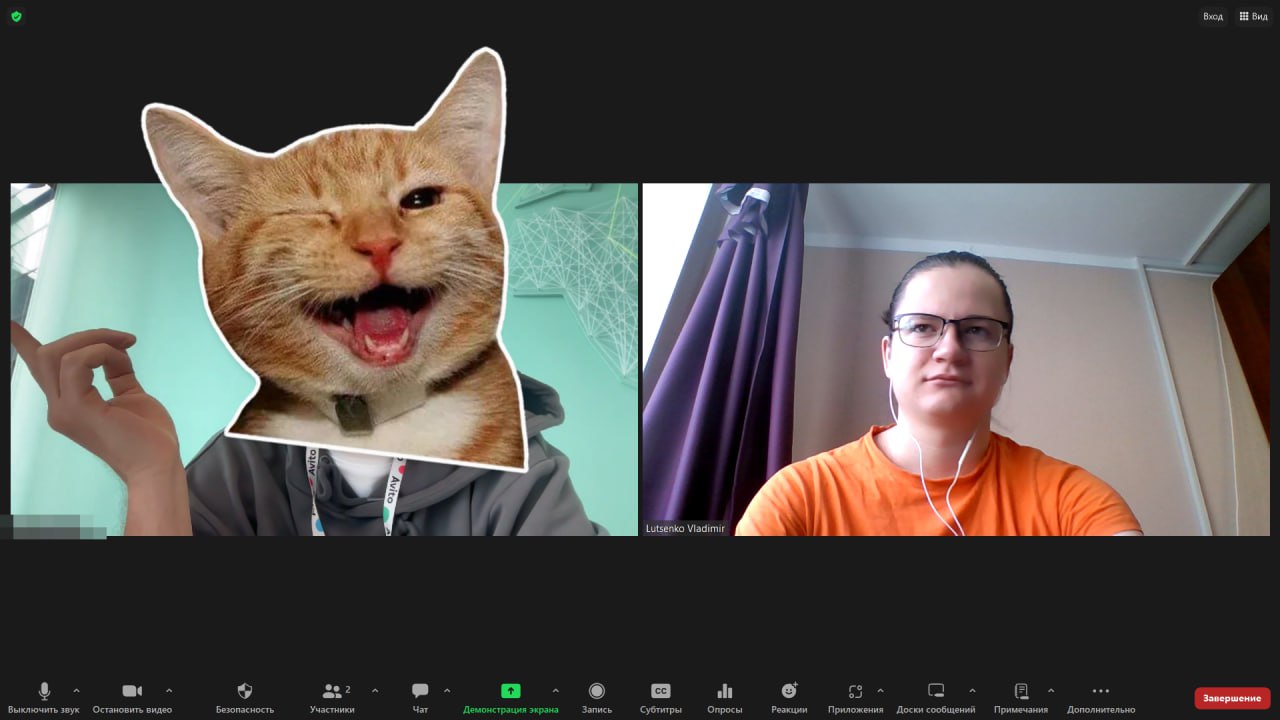Open the Whiteboards (Доски сообщений) icon
Viewport: 1280px width, 720px height.
(935, 691)
